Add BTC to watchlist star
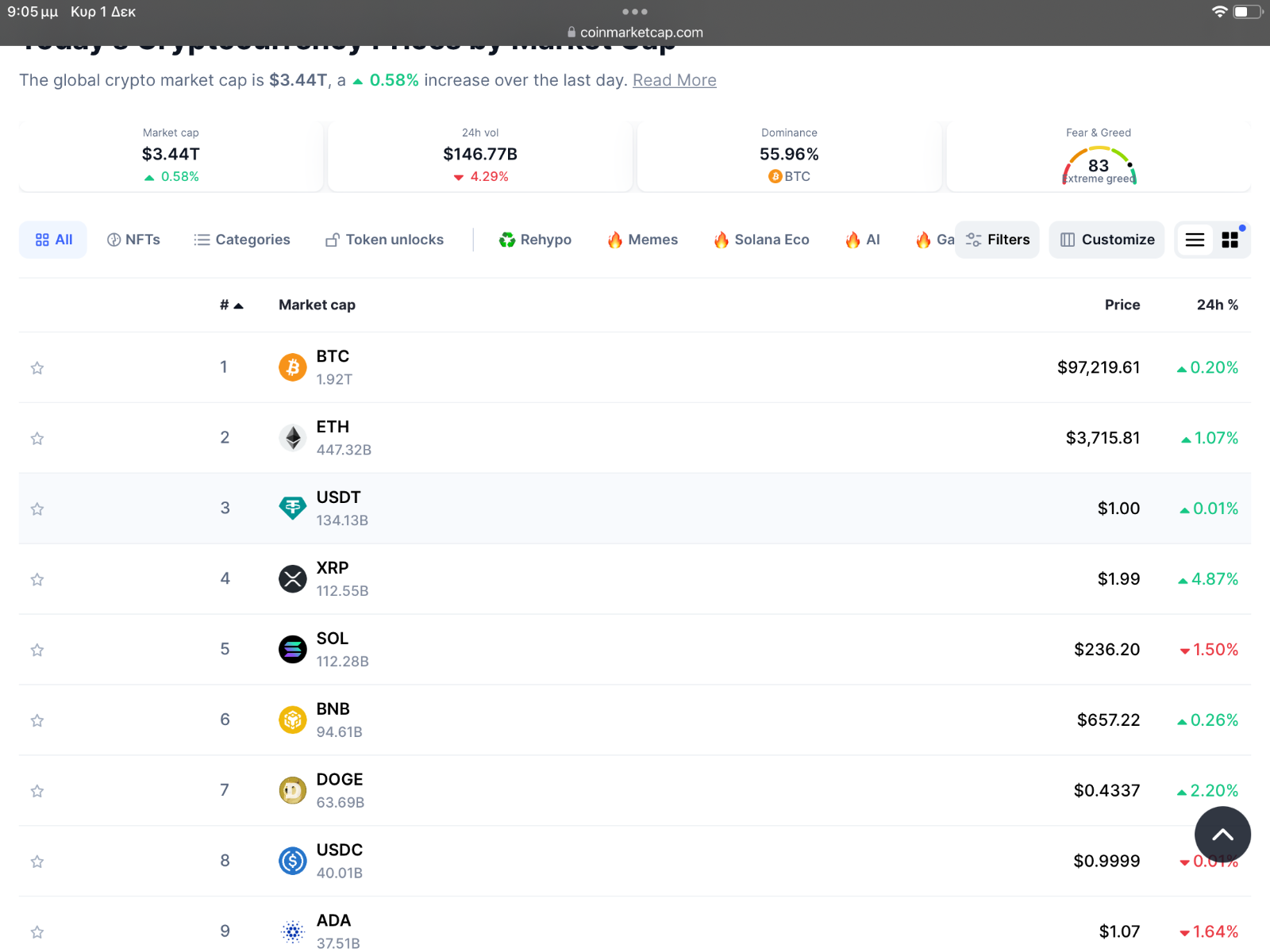 37,368
